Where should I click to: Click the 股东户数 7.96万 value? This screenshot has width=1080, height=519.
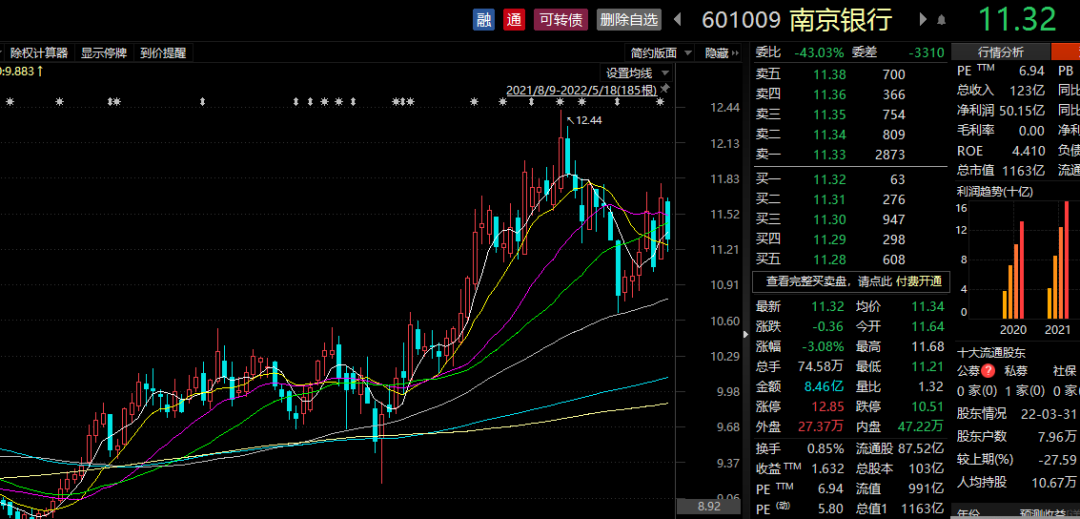[x=1059, y=436]
